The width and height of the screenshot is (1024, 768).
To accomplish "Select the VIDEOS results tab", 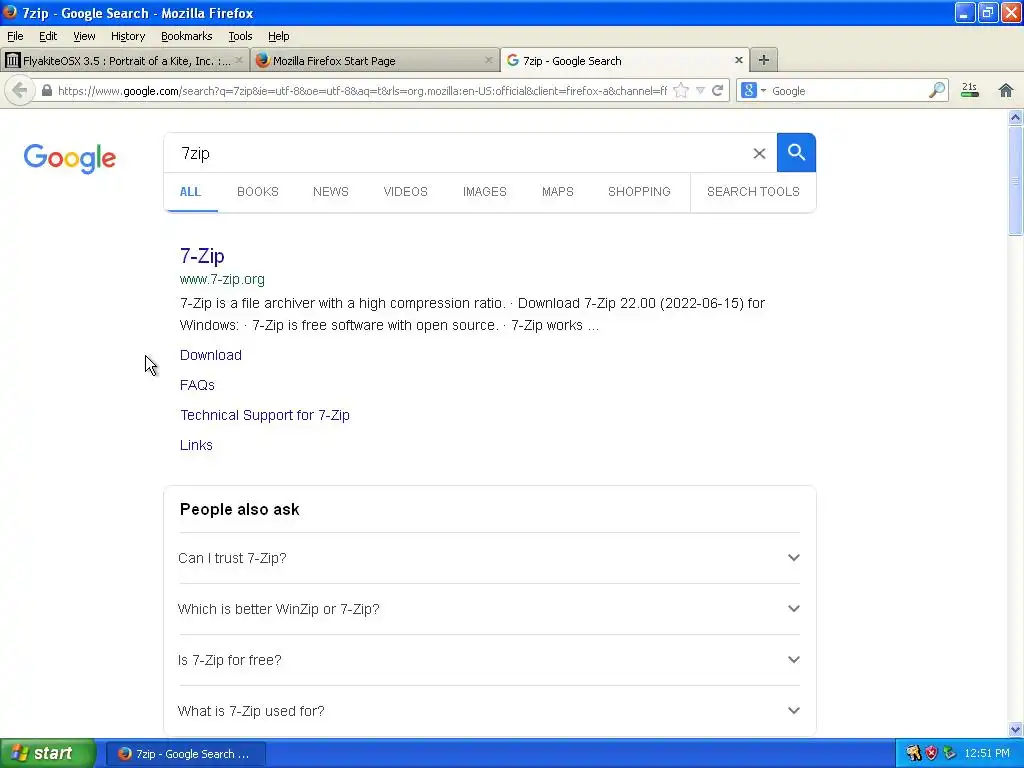I will (406, 191).
